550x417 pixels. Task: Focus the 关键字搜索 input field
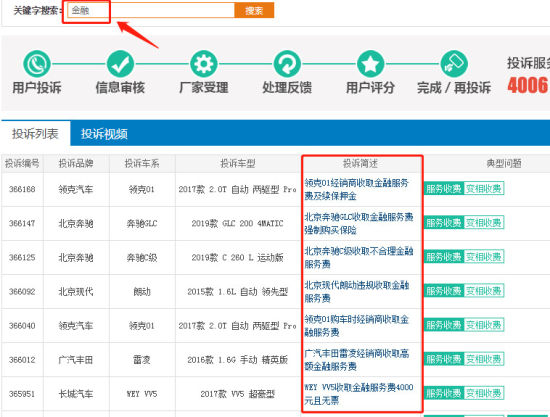tap(151, 10)
